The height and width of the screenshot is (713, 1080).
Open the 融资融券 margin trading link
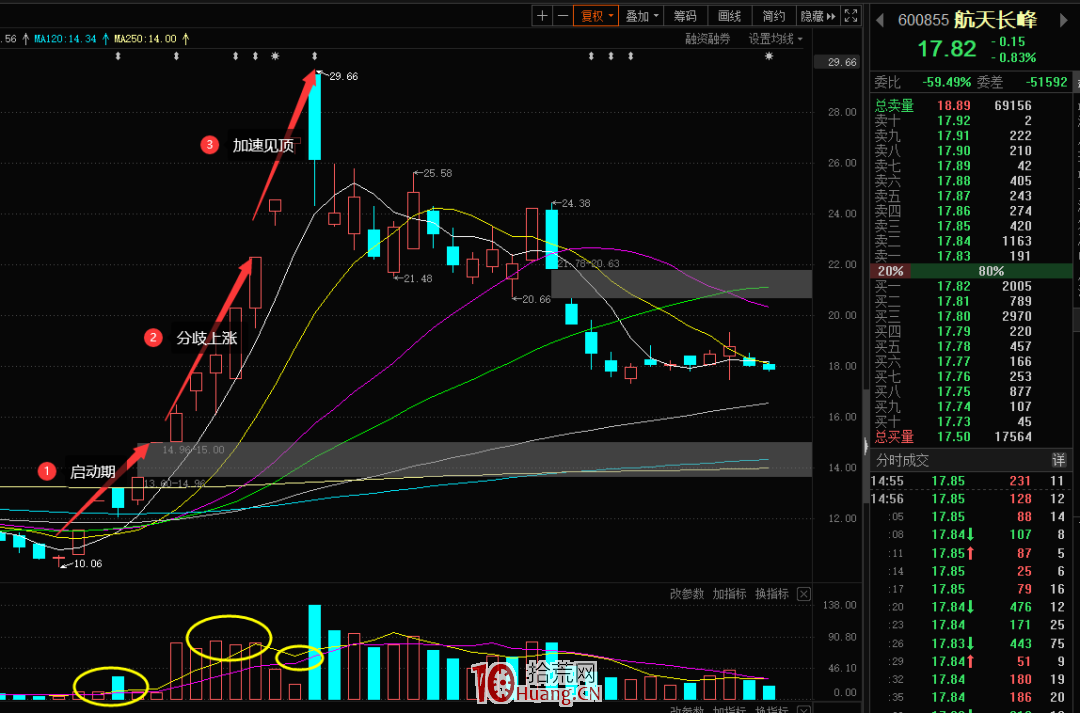[x=707, y=39]
